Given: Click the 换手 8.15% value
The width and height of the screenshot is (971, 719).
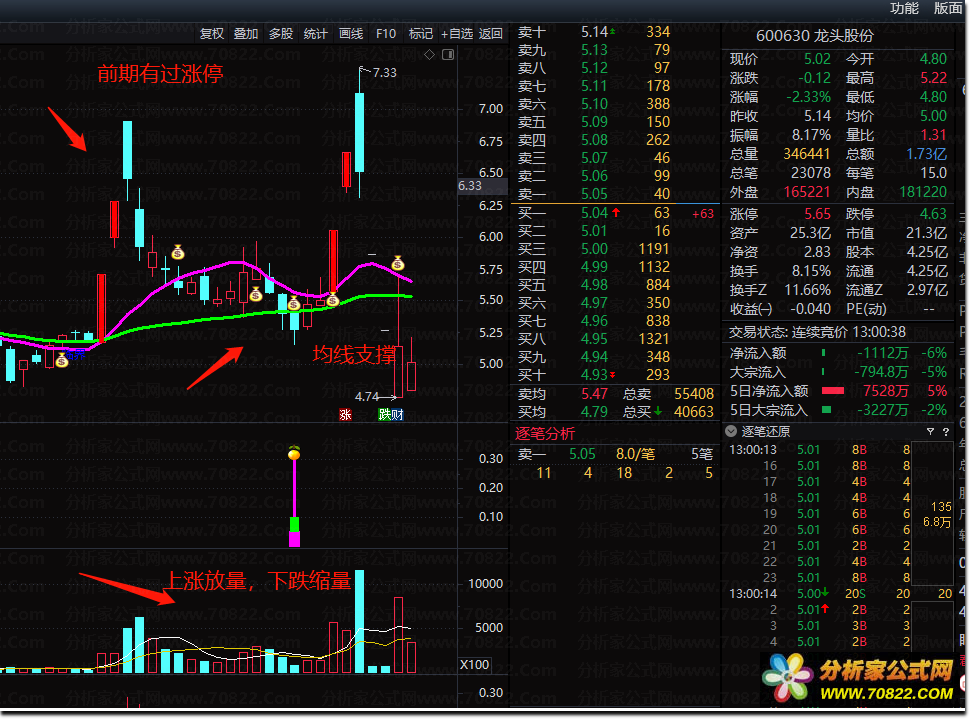Looking at the screenshot, I should (811, 271).
